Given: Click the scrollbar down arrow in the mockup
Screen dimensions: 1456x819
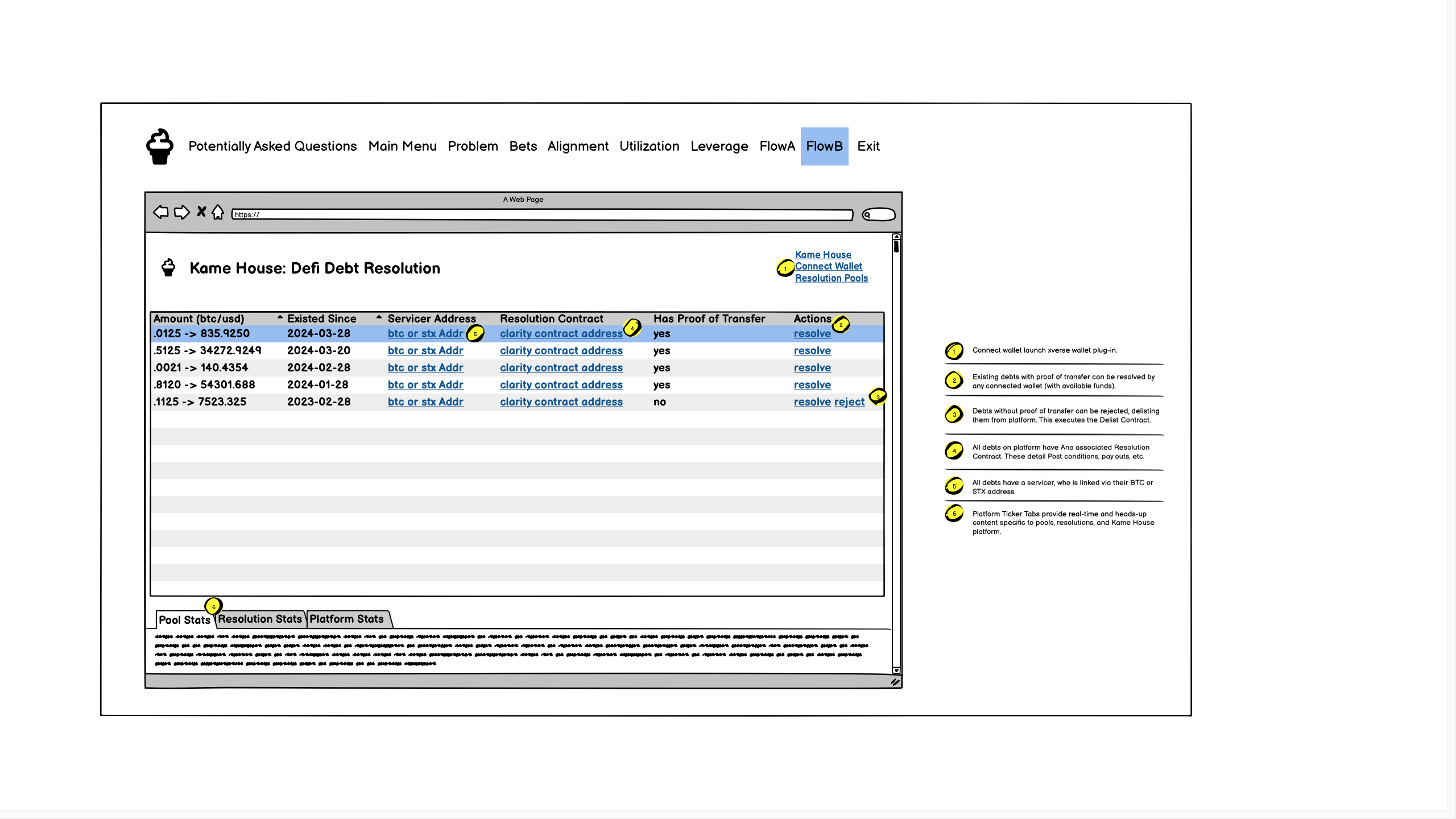Looking at the screenshot, I should pos(896,670).
